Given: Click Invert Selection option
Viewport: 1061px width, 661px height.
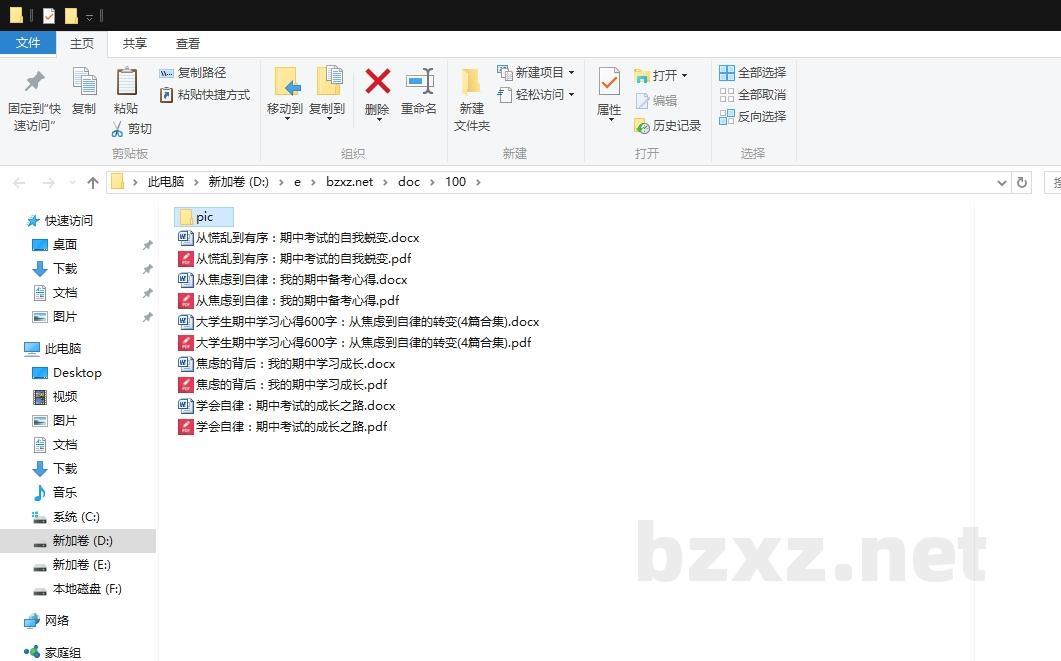Looking at the screenshot, I should click(x=752, y=117).
